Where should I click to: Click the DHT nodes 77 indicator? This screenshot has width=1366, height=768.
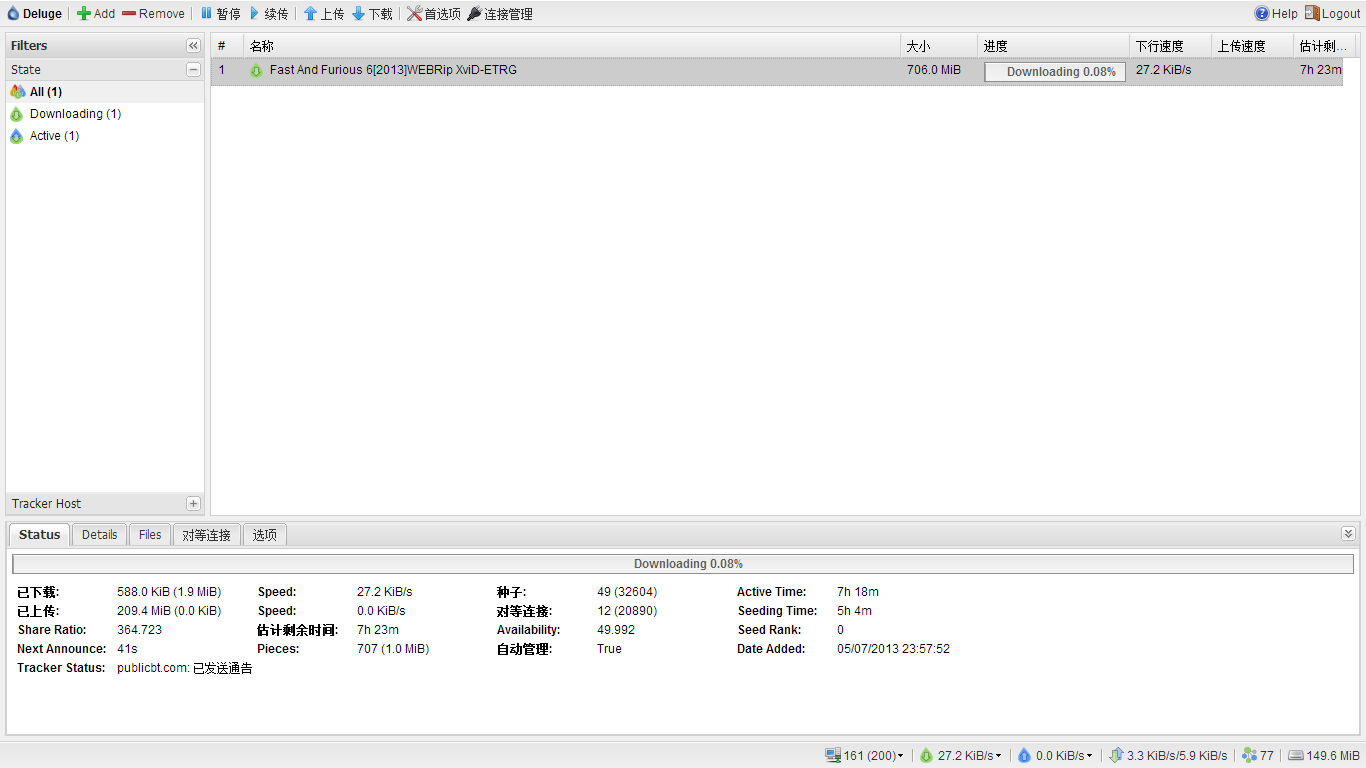coord(1258,756)
